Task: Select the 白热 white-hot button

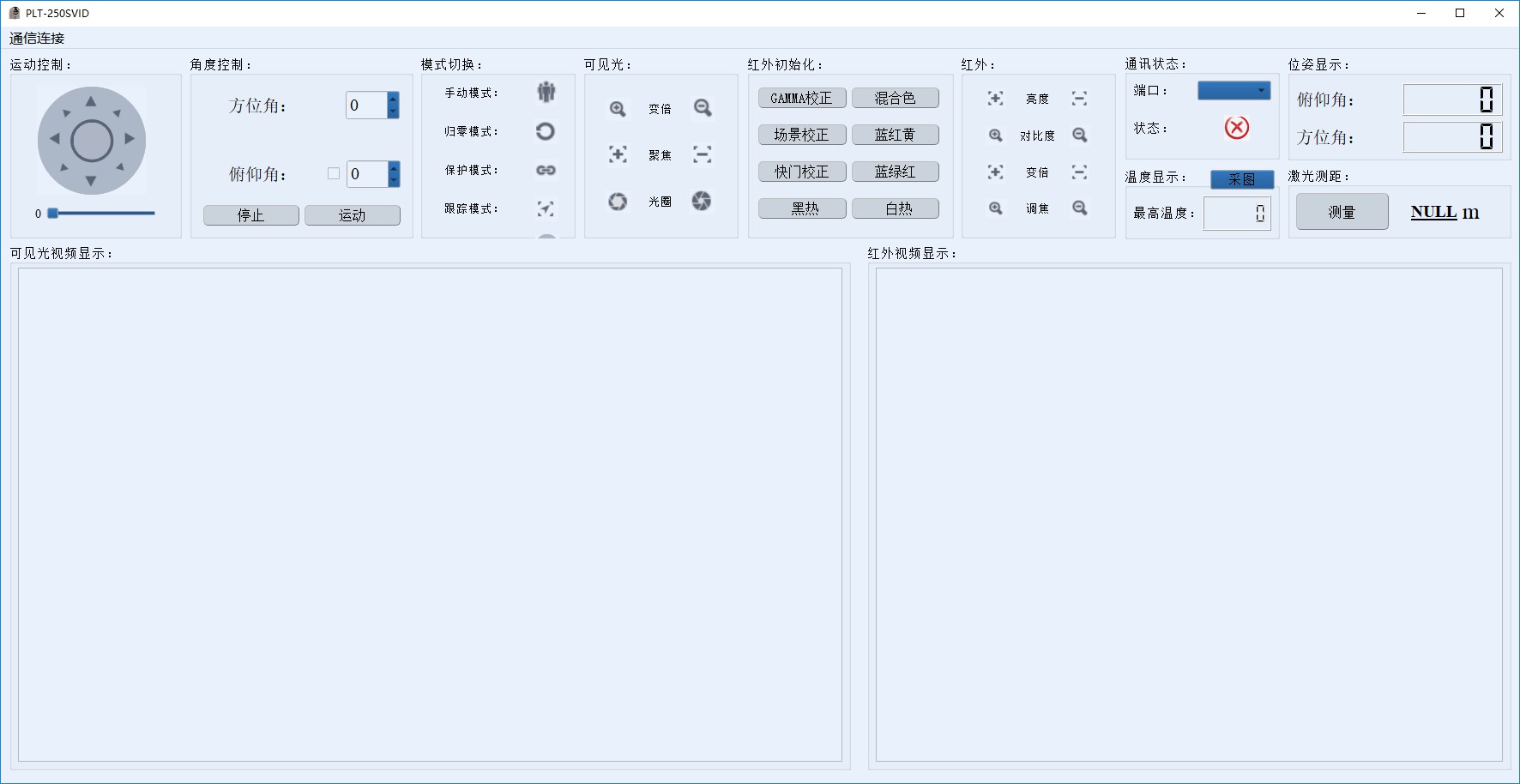Action: 896,208
